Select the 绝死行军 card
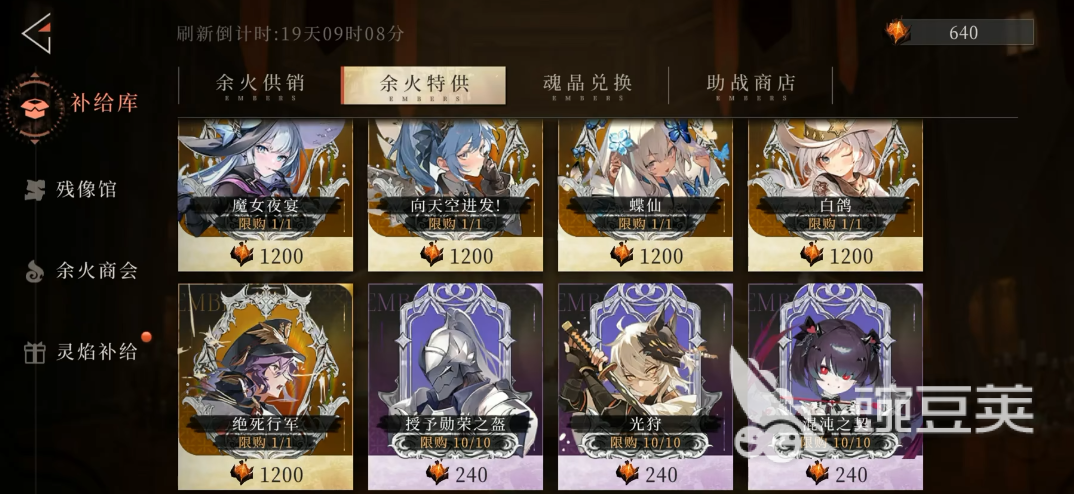The height and width of the screenshot is (494, 1074). 266,386
